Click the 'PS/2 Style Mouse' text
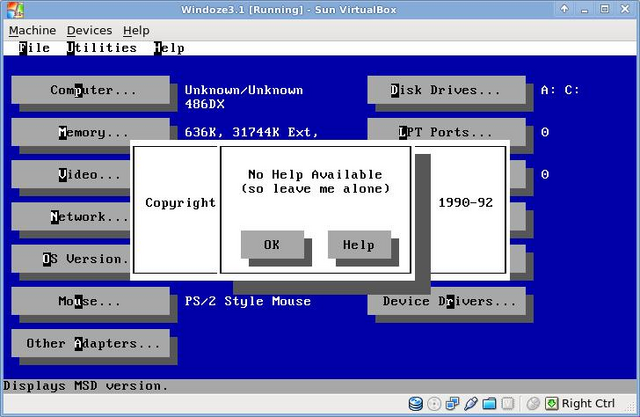The image size is (640, 417). point(248,301)
